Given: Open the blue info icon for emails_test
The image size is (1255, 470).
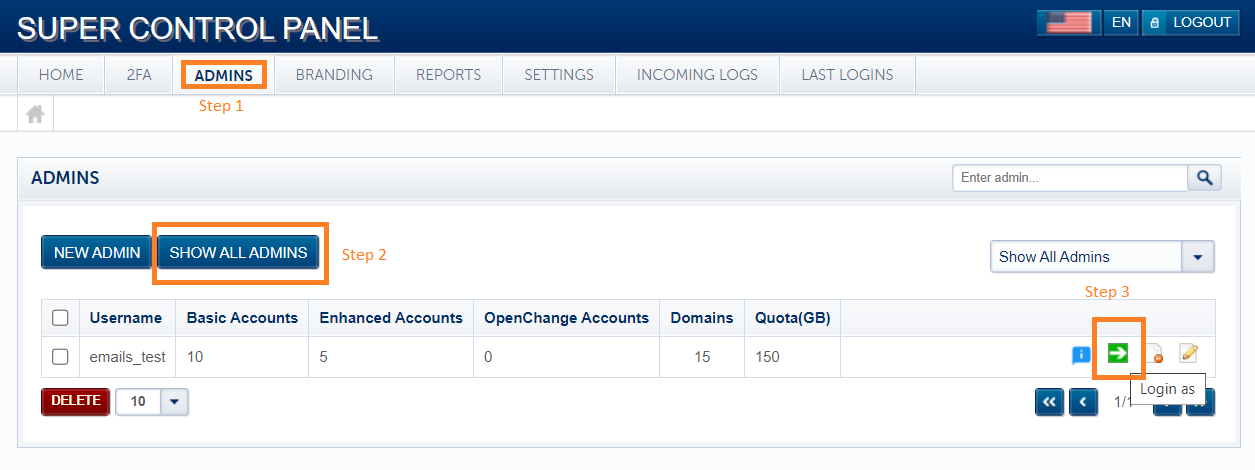Looking at the screenshot, I should pos(1081,354).
